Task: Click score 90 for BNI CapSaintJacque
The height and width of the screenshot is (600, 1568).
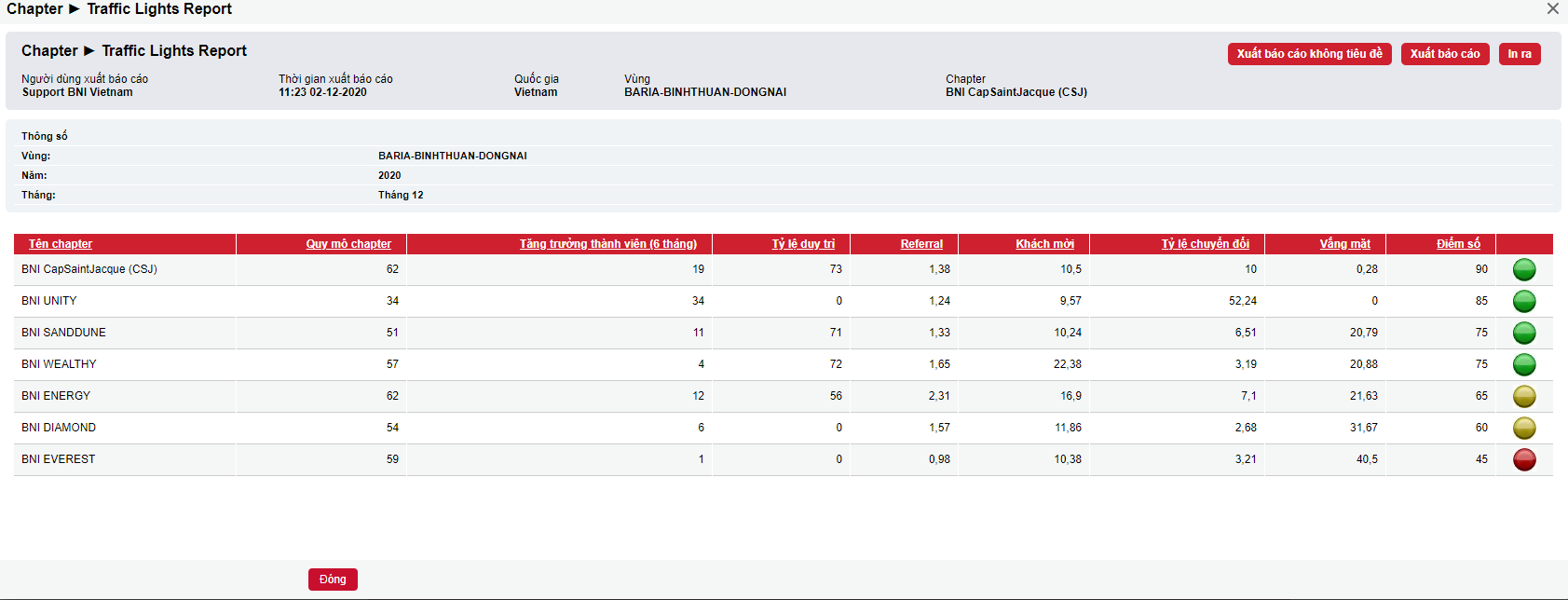Action: pyautogui.click(x=1481, y=269)
